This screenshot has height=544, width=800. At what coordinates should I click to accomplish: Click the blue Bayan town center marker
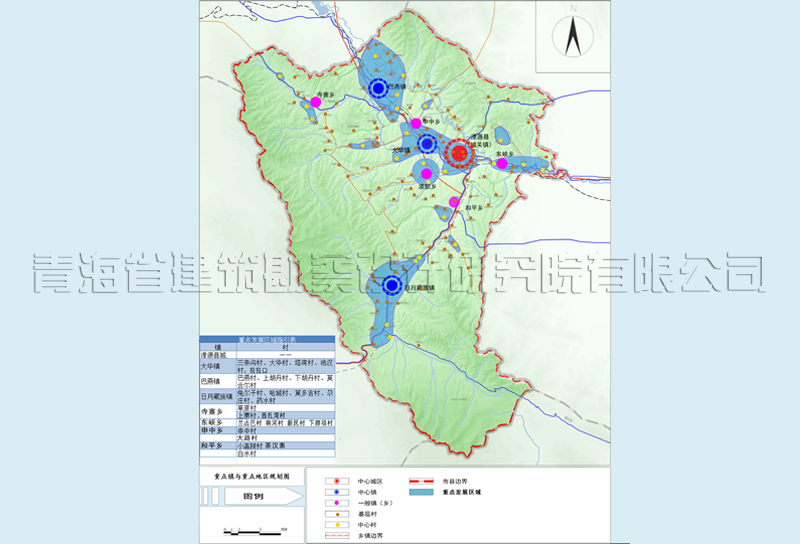pos(378,89)
